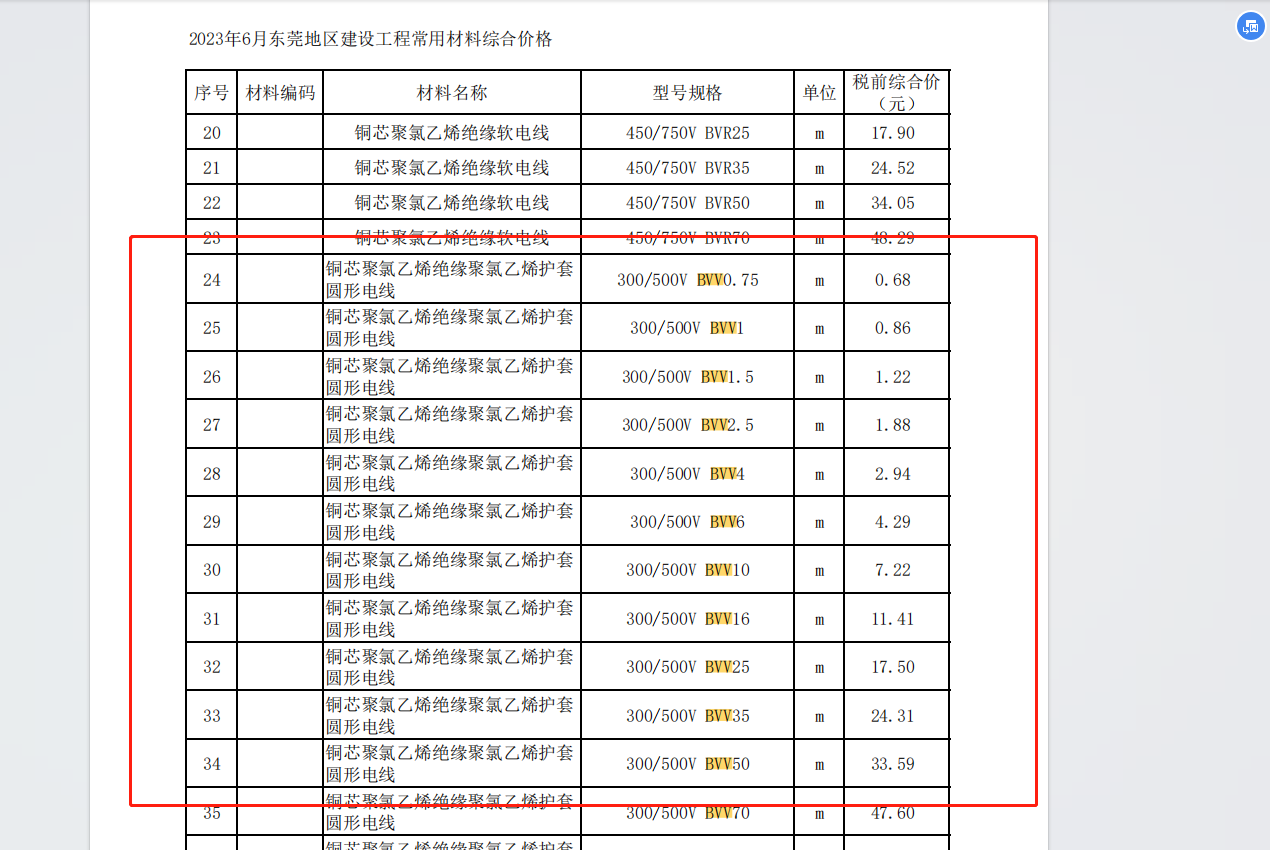
Task: Select serial number cell 28
Action: pos(212,474)
